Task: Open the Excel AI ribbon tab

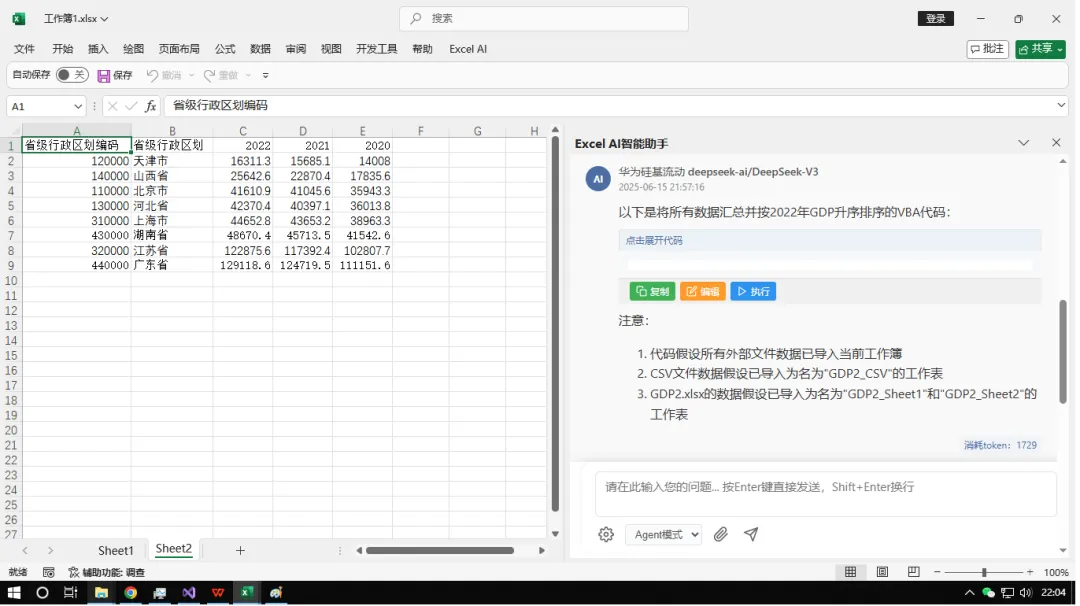Action: pos(468,49)
